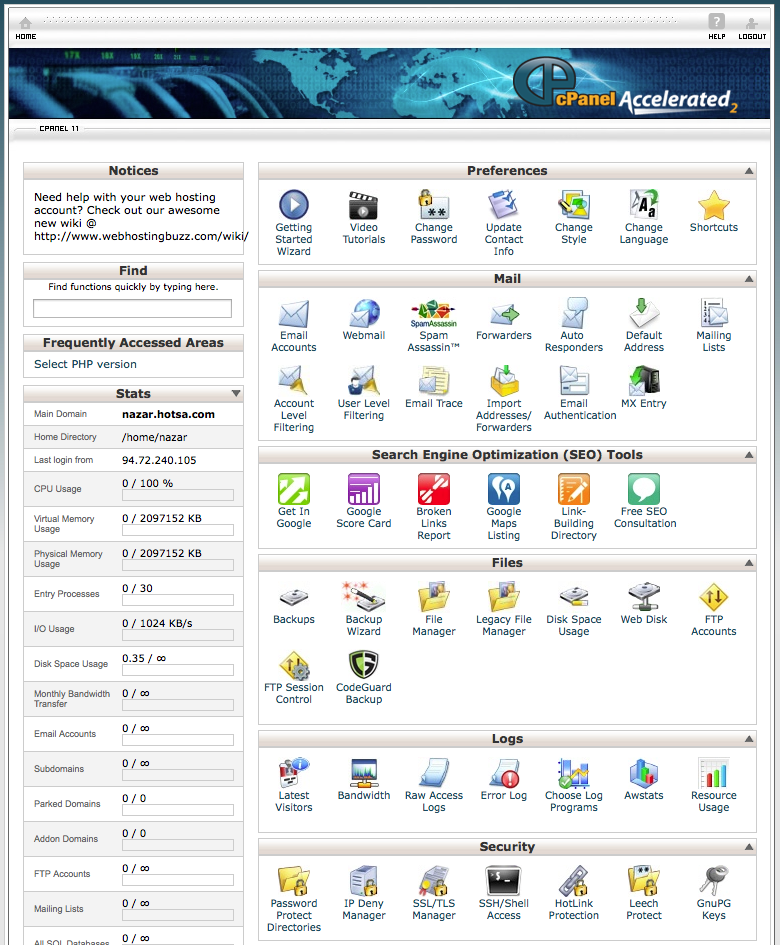Open GnuPG Keys
Viewport: 780px width, 945px height.
714,881
